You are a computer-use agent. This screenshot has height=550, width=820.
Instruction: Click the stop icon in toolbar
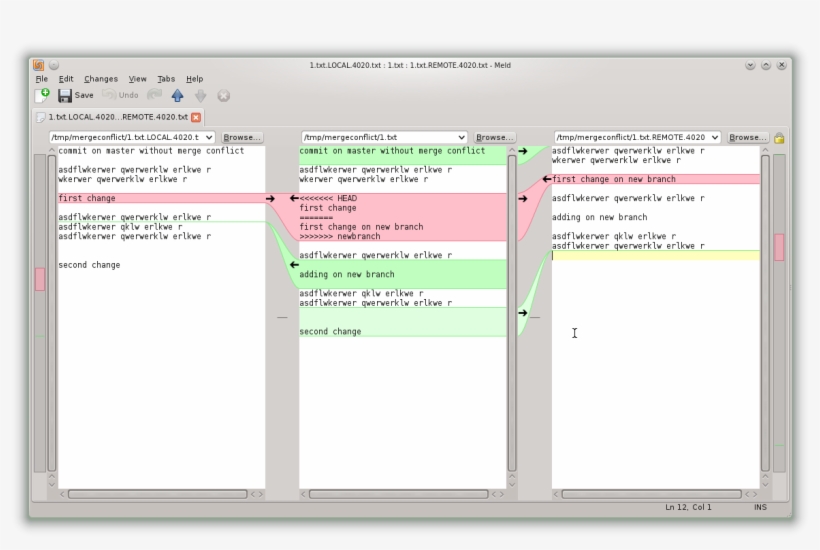tap(223, 96)
